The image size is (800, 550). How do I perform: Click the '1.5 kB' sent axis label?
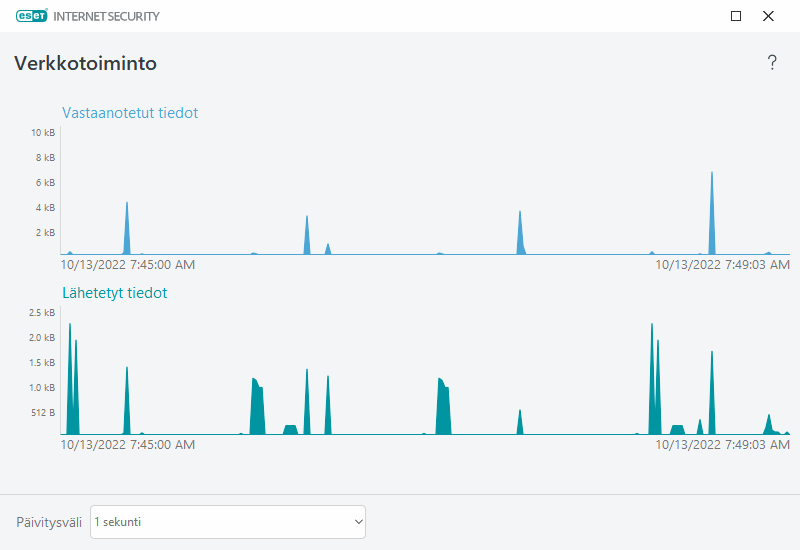pos(42,363)
